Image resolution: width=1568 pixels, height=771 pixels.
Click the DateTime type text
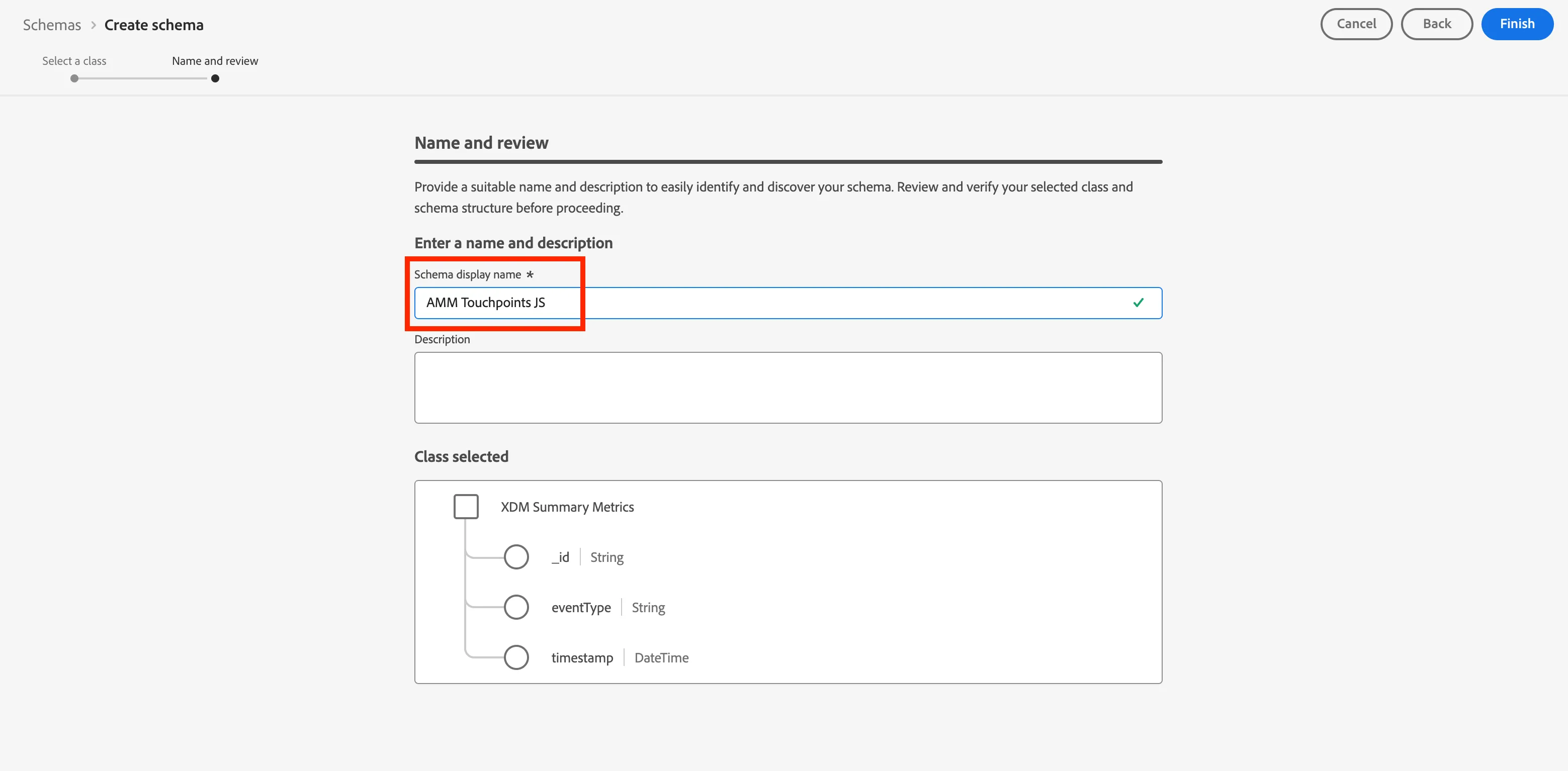coord(662,658)
